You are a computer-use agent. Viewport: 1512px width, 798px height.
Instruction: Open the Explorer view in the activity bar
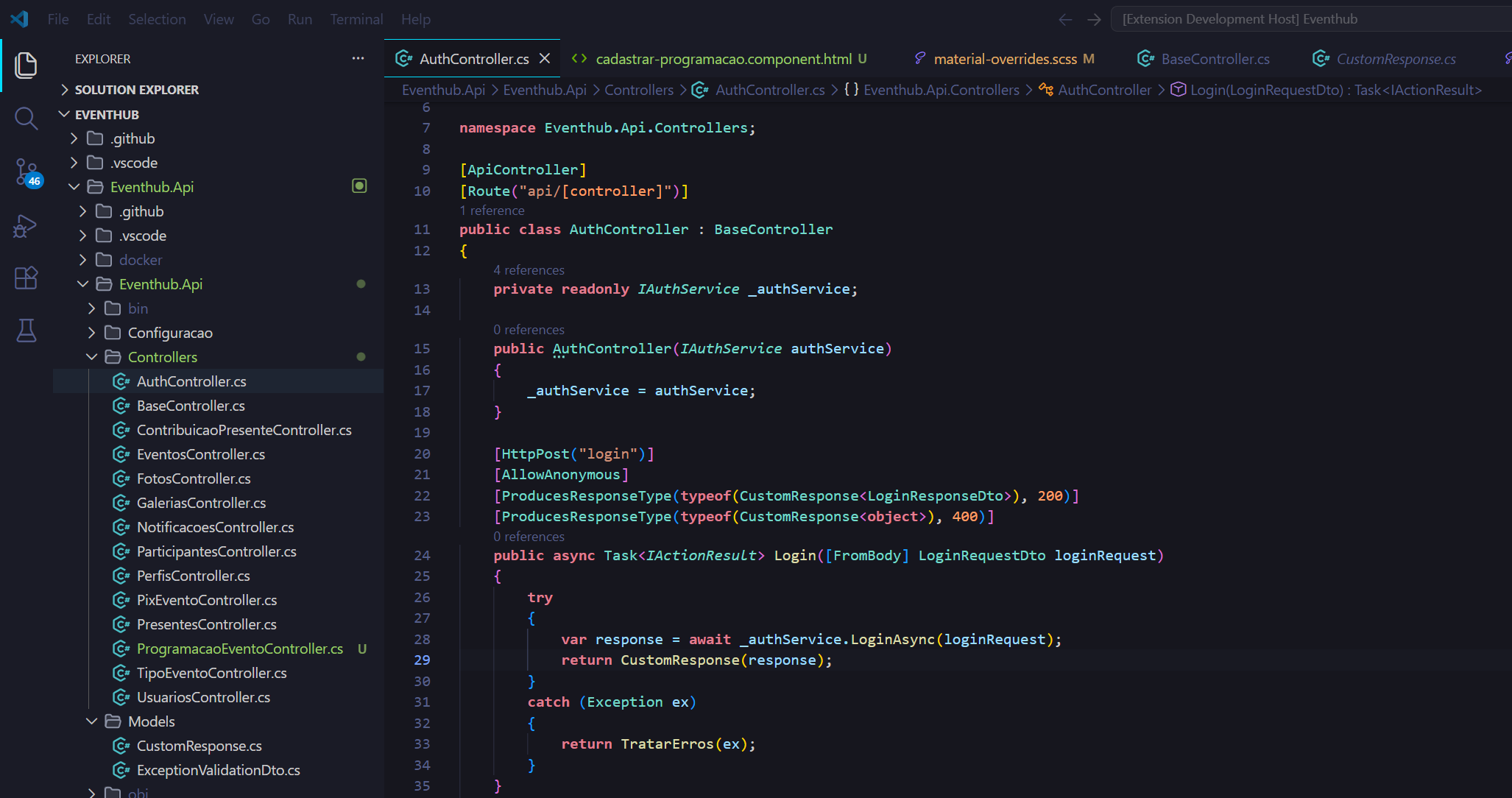point(26,66)
